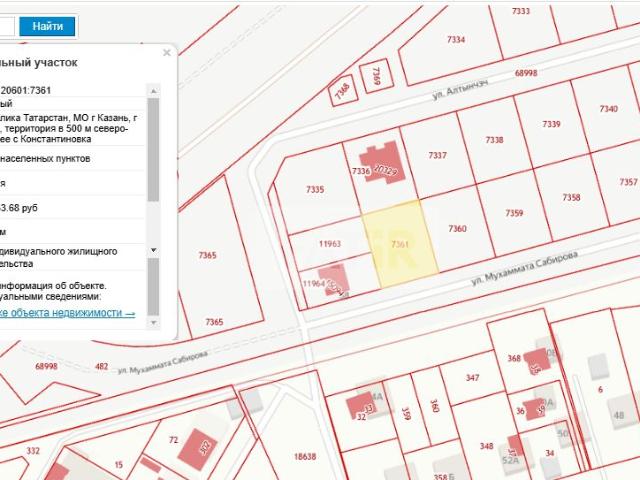The height and width of the screenshot is (480, 640).
Task: Click ул. Алтынчэч street label
Action: click(460, 90)
